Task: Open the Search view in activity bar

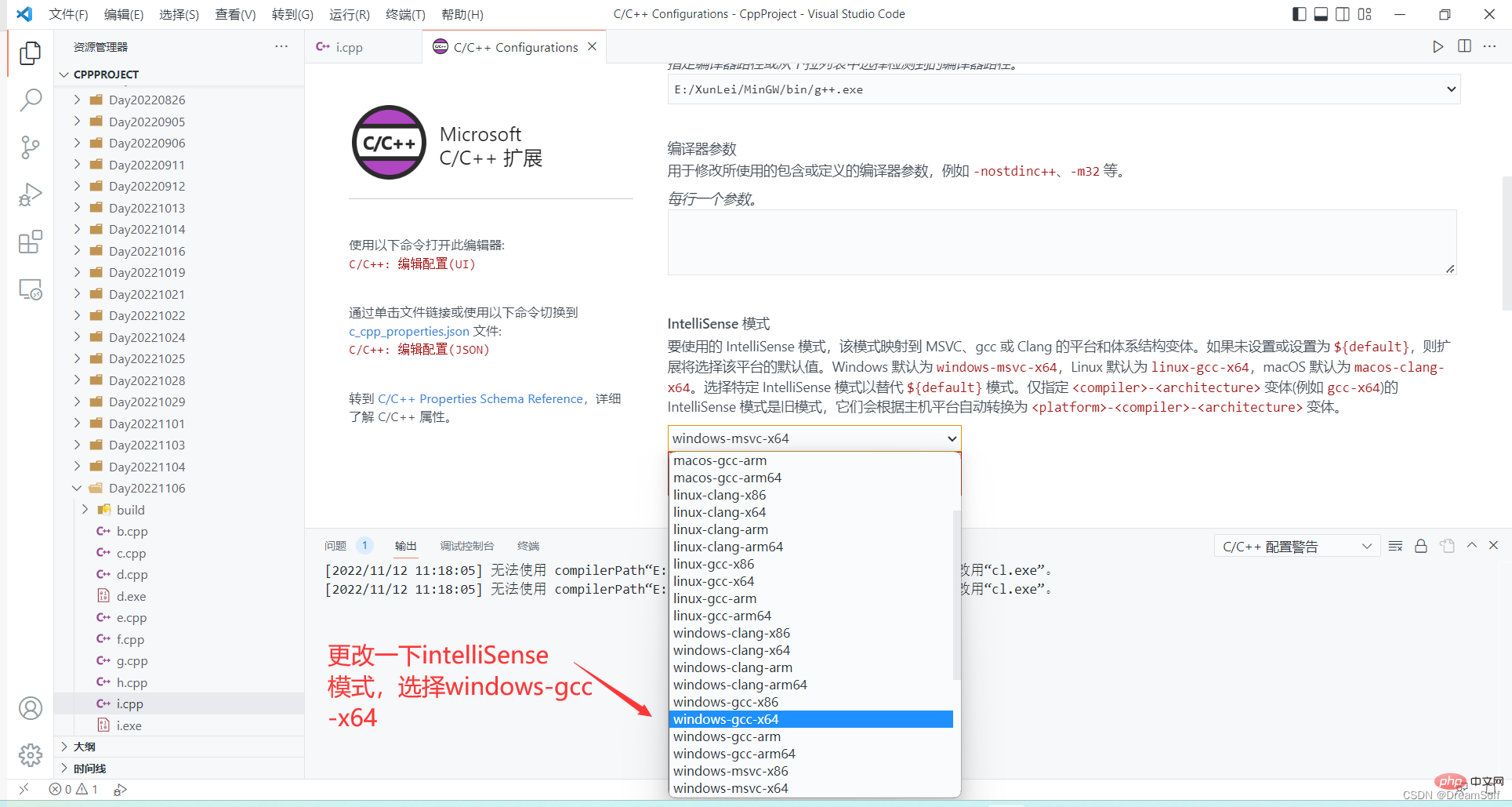Action: point(31,100)
